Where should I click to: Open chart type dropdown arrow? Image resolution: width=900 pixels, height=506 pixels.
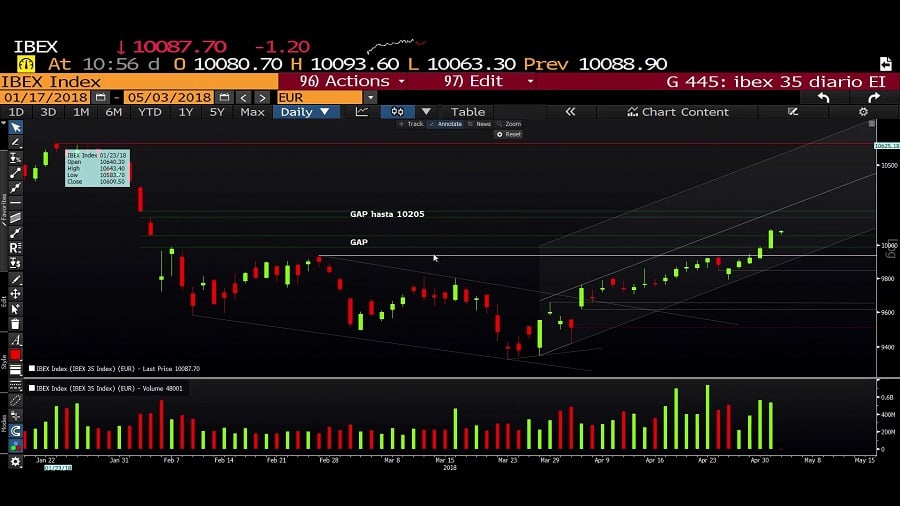[x=426, y=112]
